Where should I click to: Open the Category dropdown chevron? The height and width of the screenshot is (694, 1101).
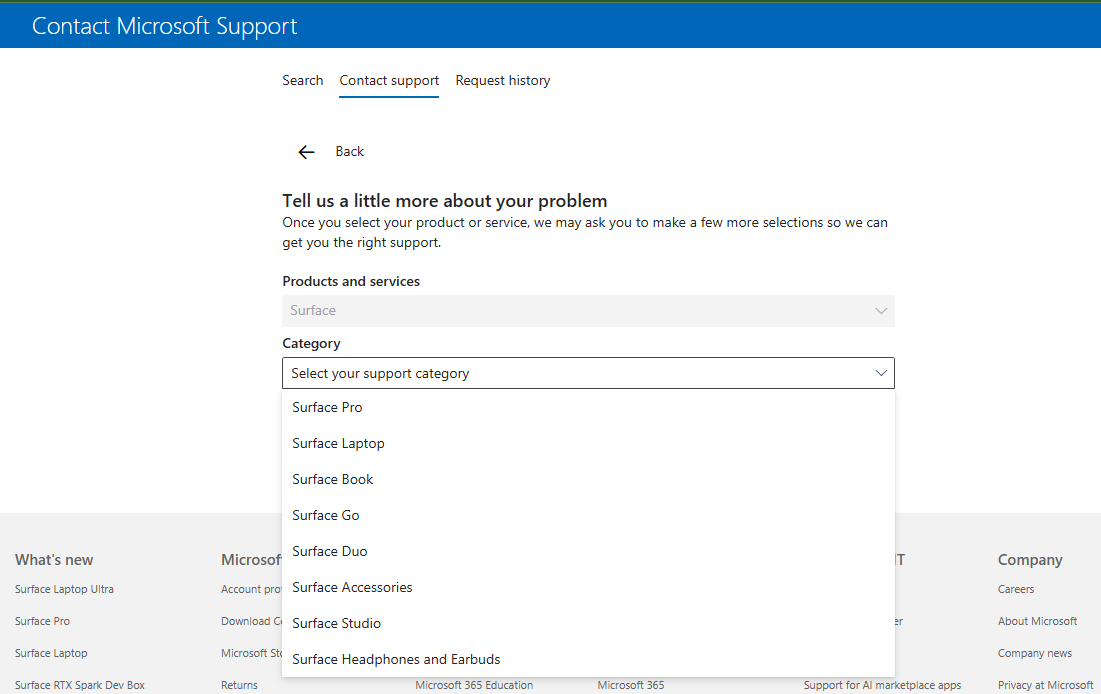click(881, 373)
